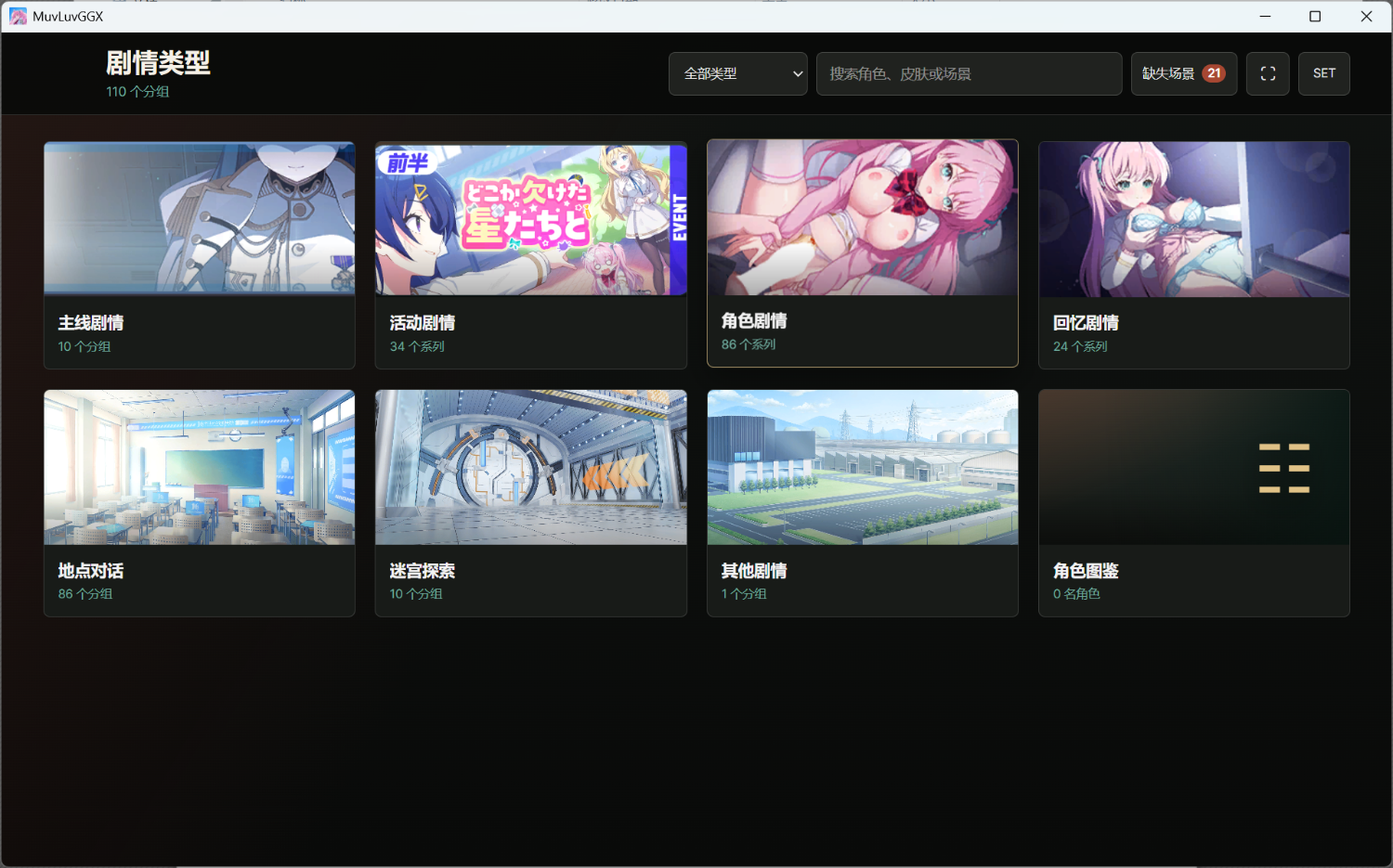Open the 其他剧情 factory thumbnail
1393x868 pixels.
863,467
